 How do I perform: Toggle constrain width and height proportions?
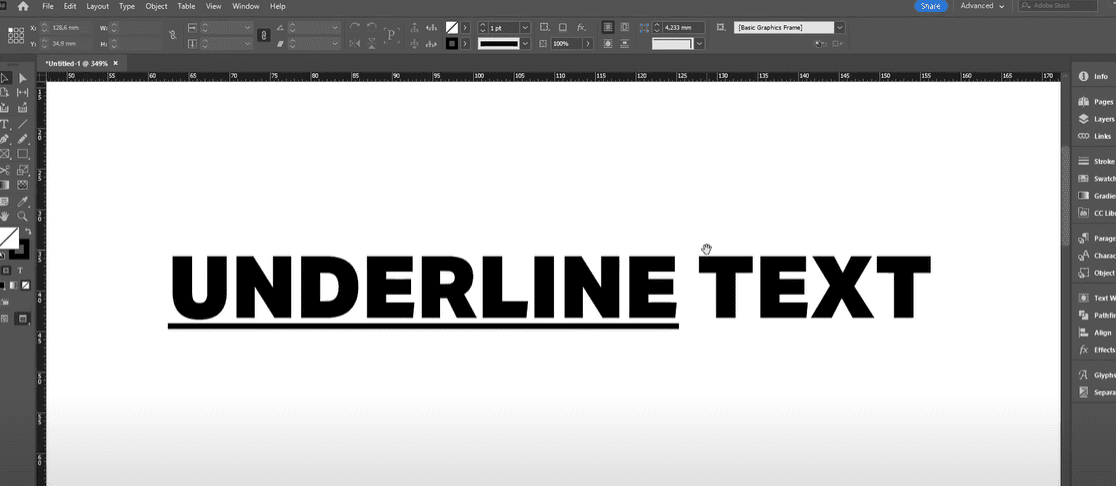172,35
